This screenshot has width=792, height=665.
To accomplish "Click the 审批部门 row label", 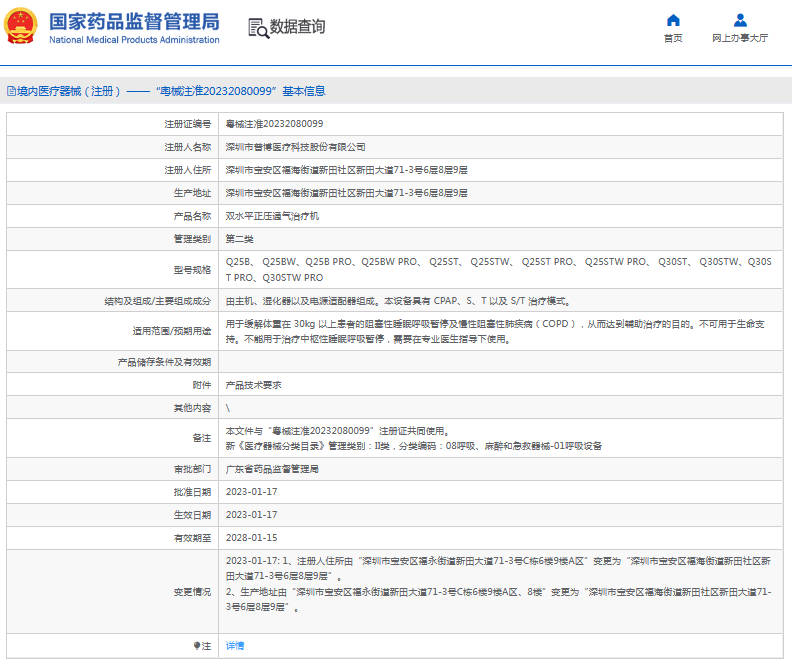I will pyautogui.click(x=192, y=470).
